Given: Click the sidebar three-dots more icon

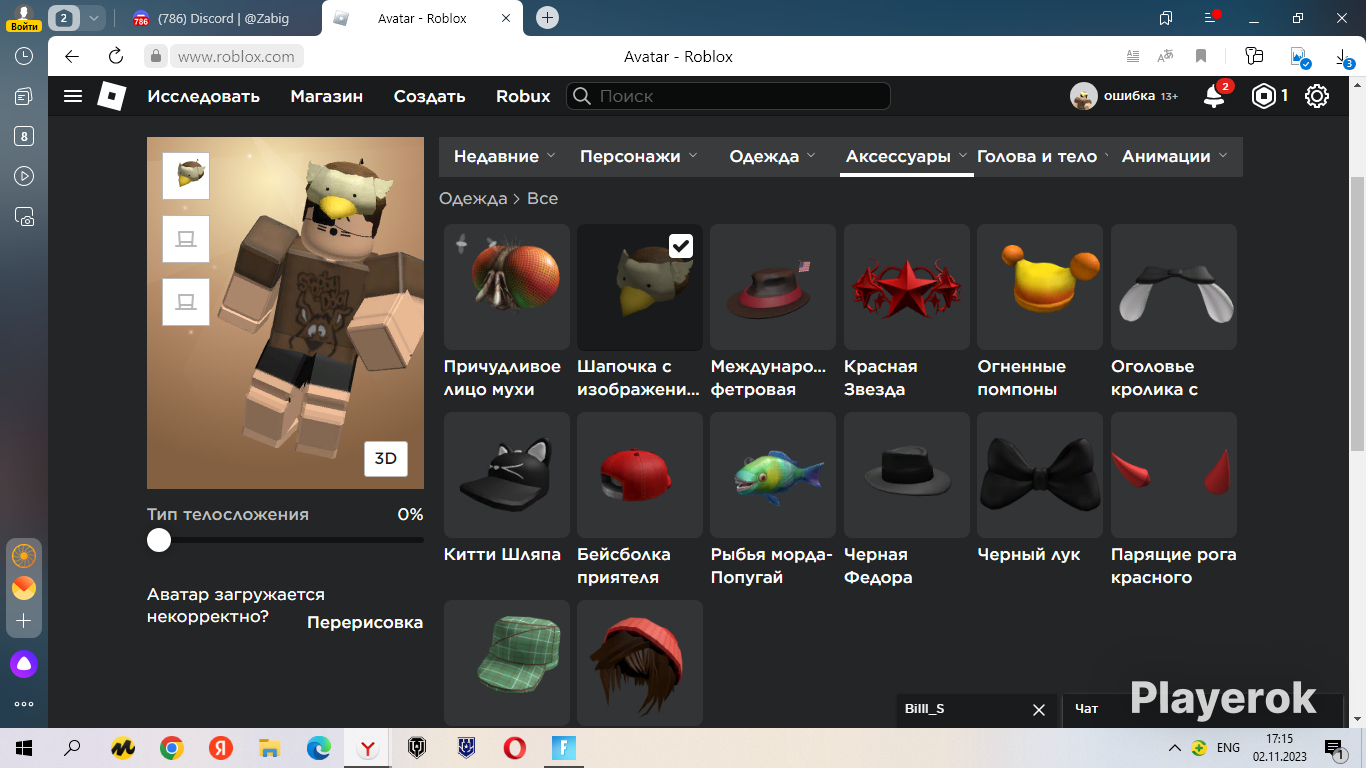Looking at the screenshot, I should [x=24, y=704].
